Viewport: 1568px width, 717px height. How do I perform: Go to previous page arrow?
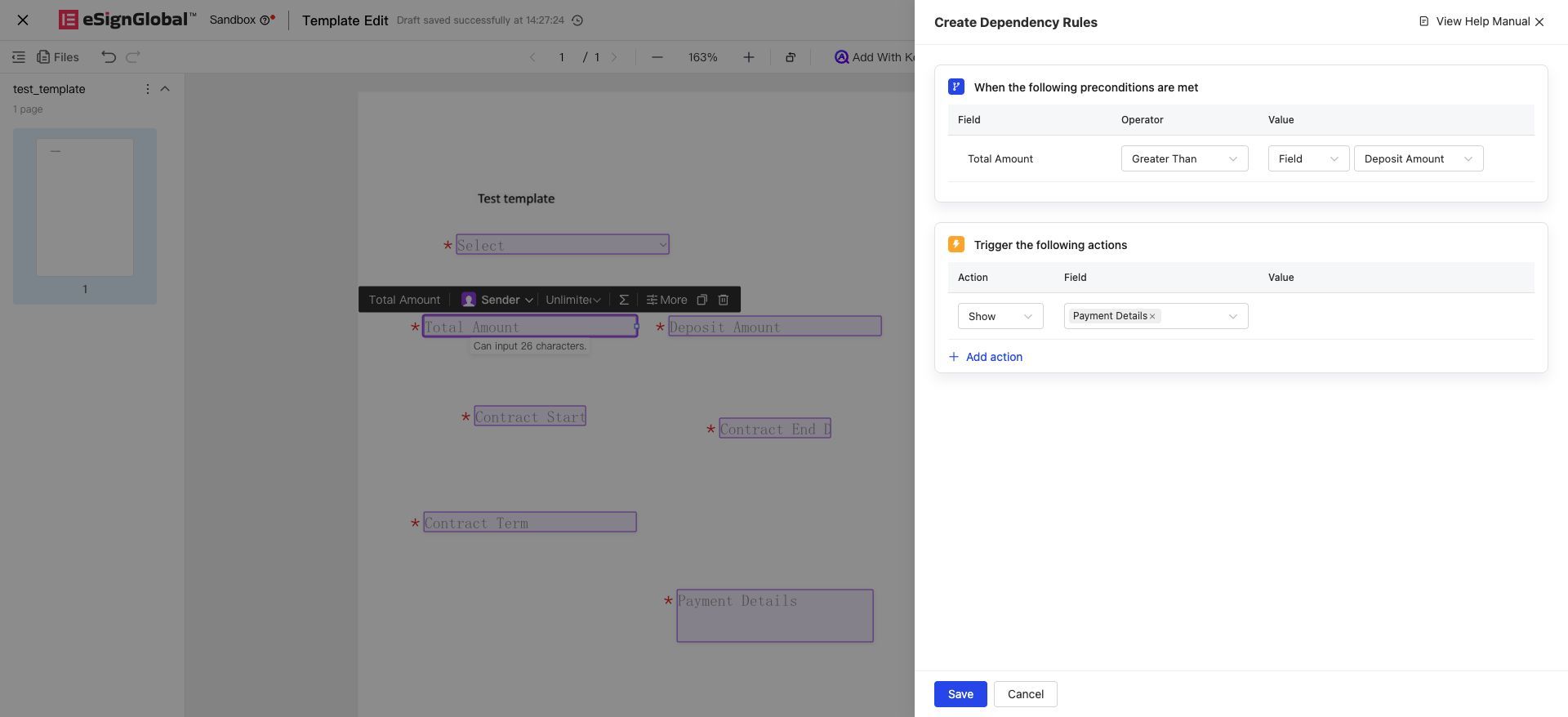click(x=532, y=57)
